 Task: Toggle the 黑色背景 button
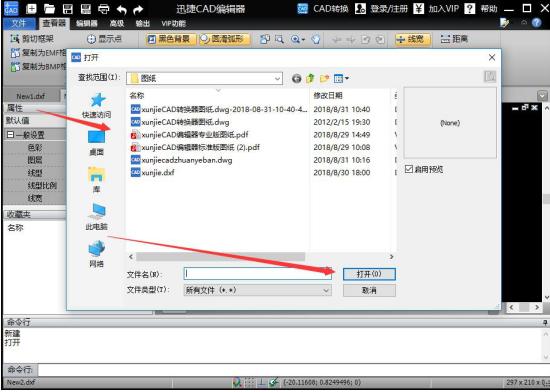[x=171, y=39]
